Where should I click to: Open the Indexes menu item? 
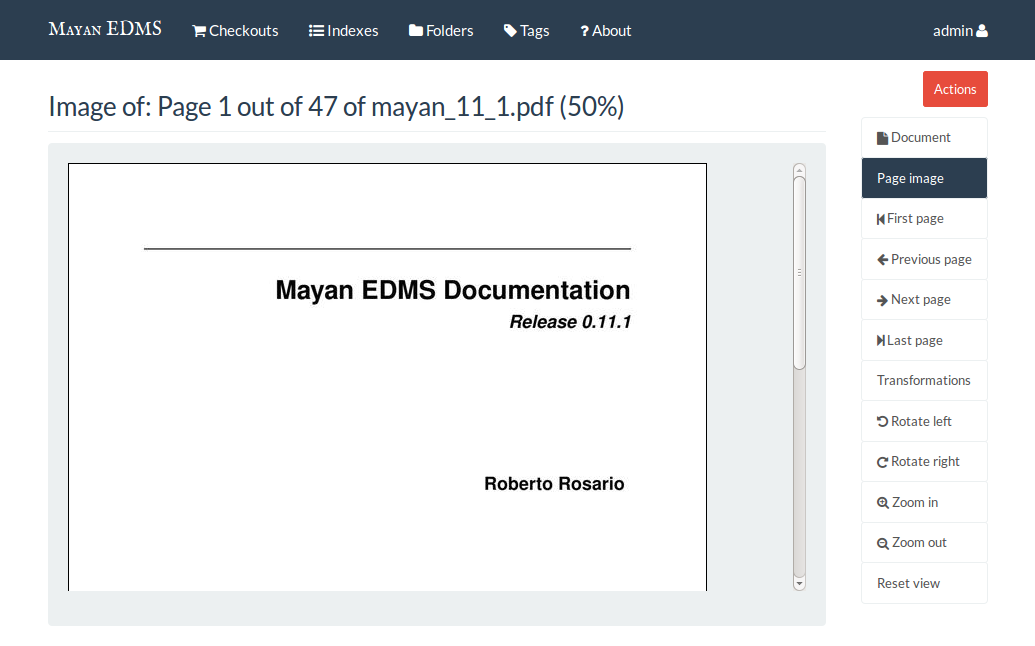[x=343, y=31]
